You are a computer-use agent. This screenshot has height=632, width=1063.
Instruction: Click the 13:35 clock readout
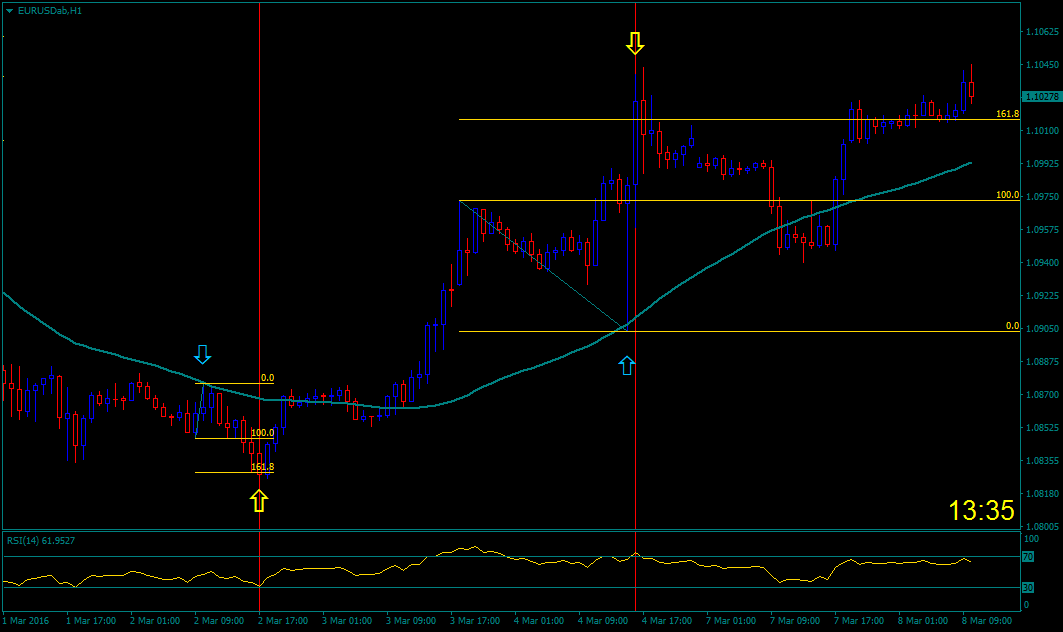pyautogui.click(x=981, y=511)
